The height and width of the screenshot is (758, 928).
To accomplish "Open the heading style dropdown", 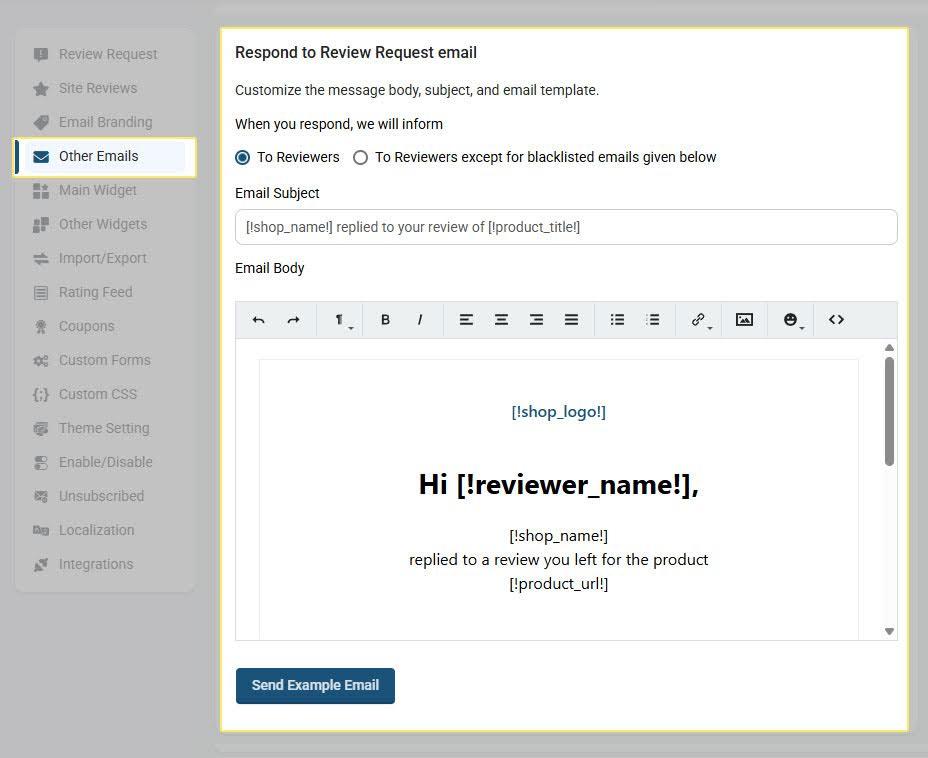I will point(340,319).
